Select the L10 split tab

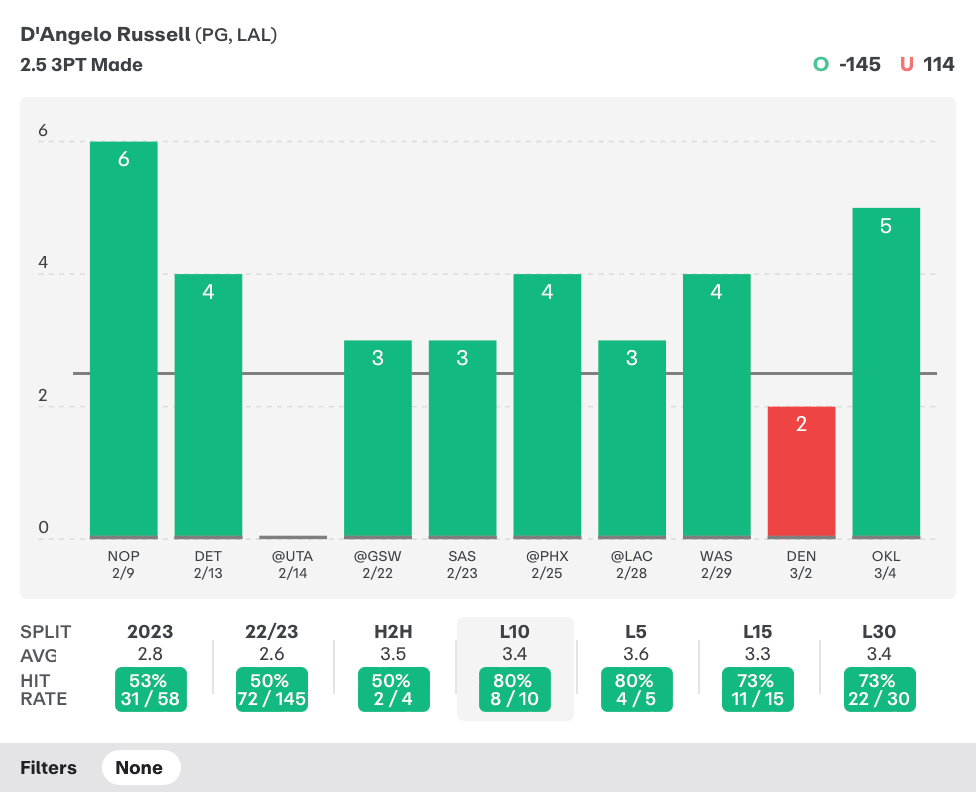[515, 631]
